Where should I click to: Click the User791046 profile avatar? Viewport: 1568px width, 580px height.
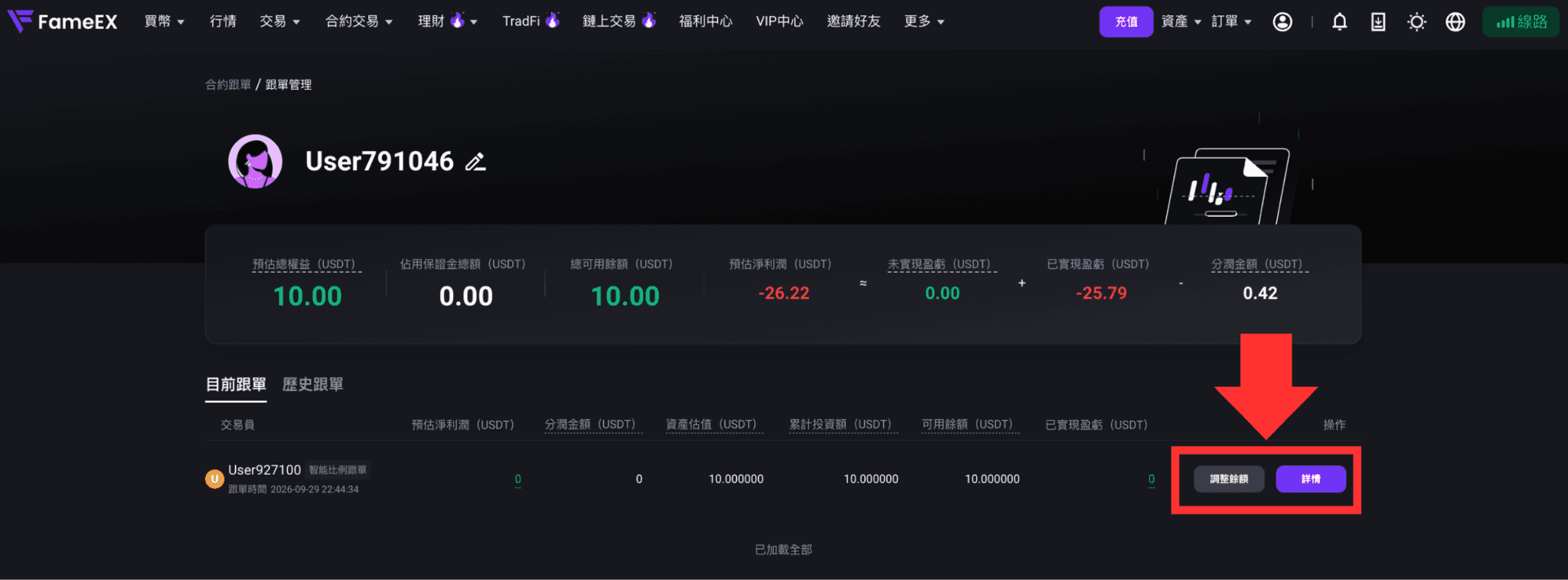point(255,162)
